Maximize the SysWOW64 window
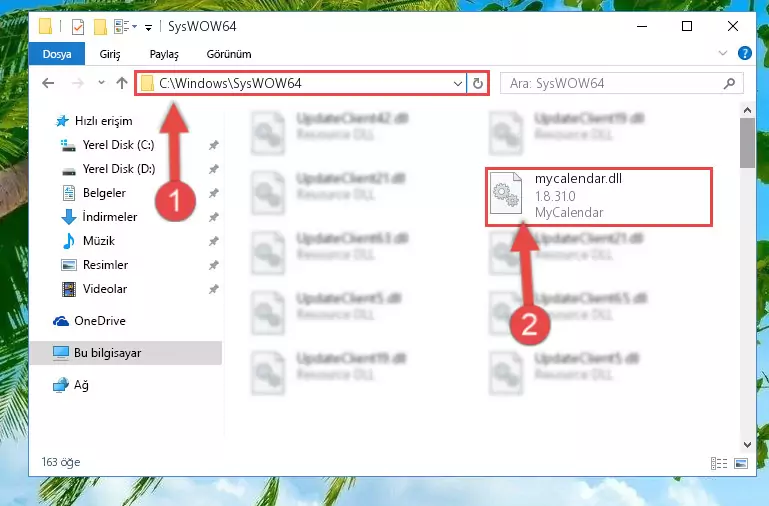This screenshot has width=769, height=506. (687, 26)
